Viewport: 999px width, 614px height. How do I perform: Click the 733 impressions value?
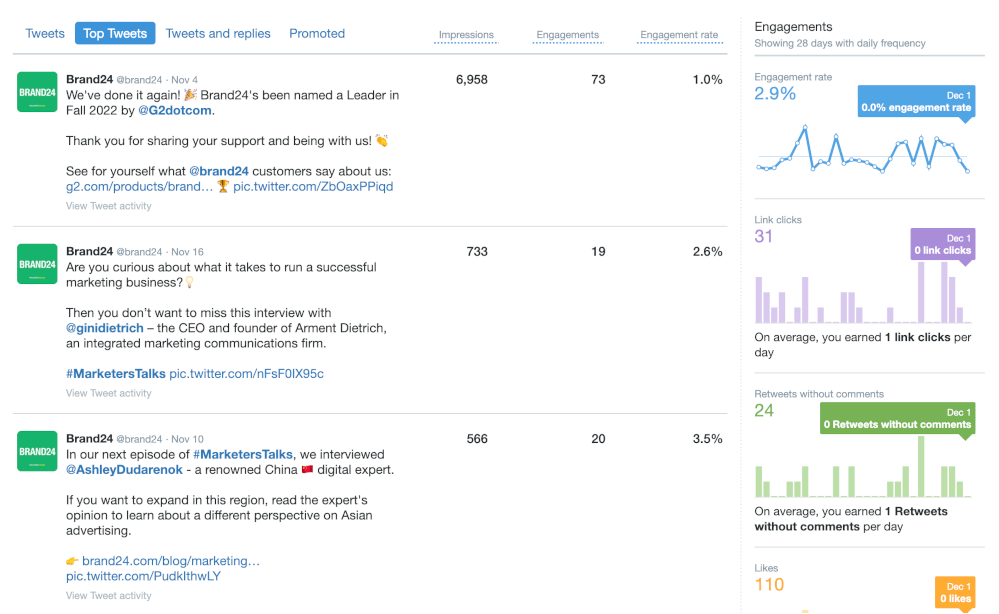point(477,252)
